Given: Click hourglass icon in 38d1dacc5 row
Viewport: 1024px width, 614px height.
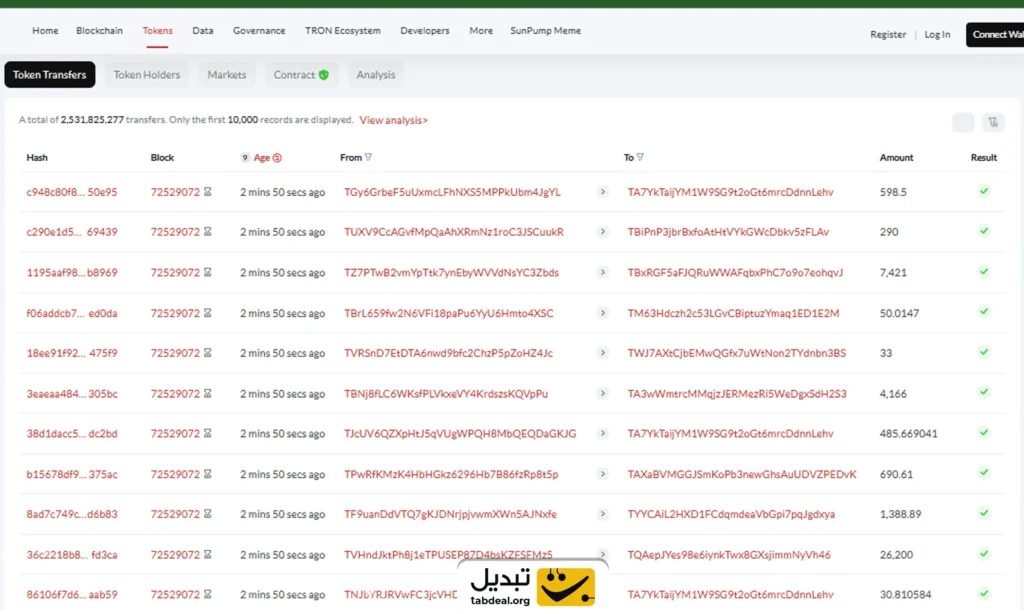Looking at the screenshot, I should click(x=208, y=433).
